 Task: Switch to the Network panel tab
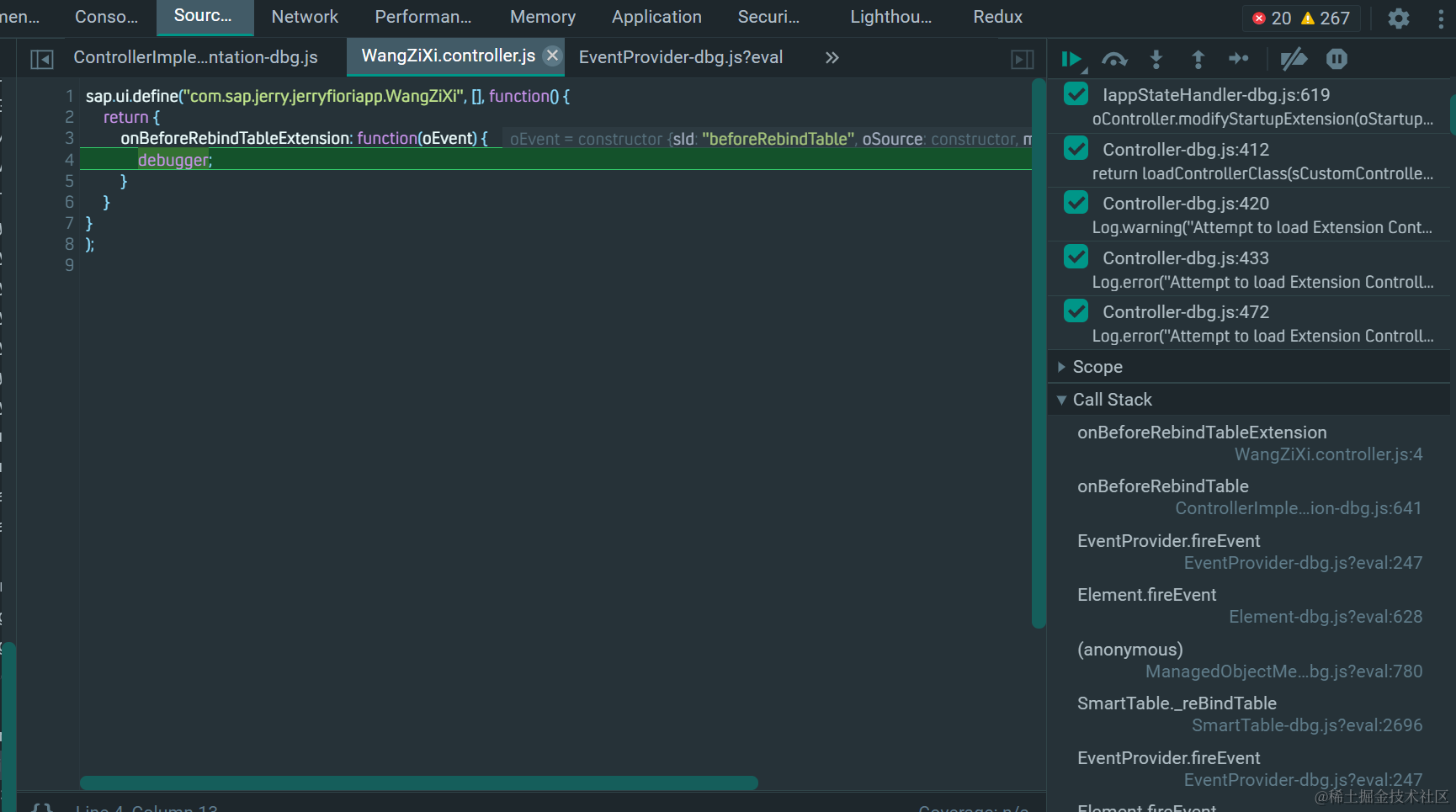tap(305, 17)
